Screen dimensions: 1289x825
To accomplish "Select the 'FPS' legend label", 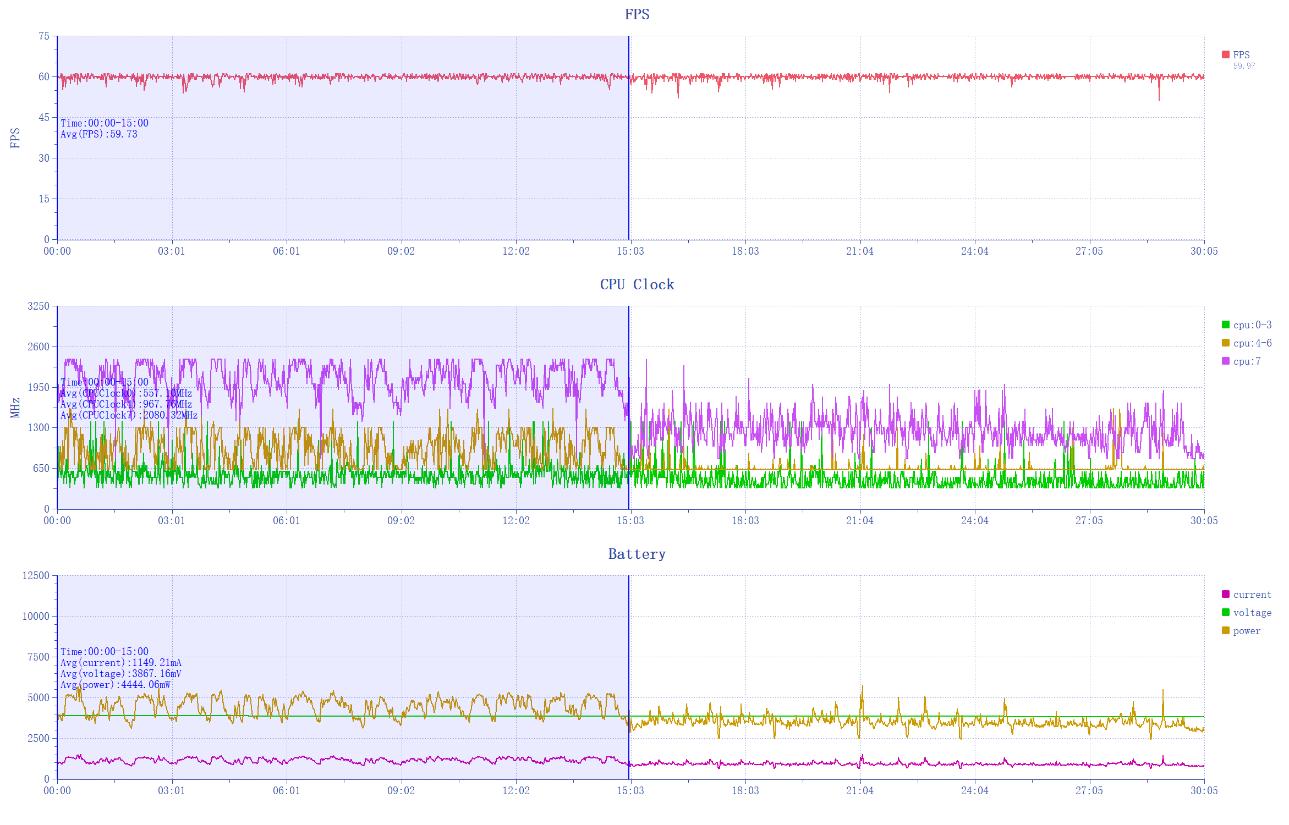I will pyautogui.click(x=1241, y=55).
